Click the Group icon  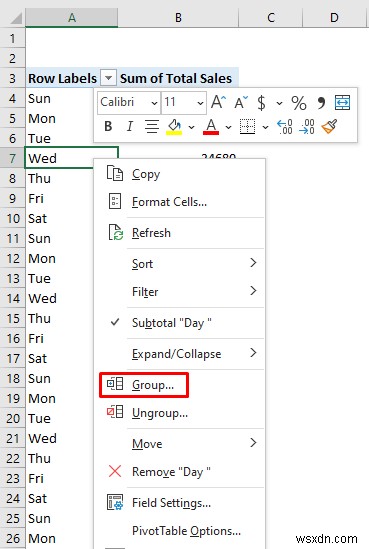click(x=115, y=384)
